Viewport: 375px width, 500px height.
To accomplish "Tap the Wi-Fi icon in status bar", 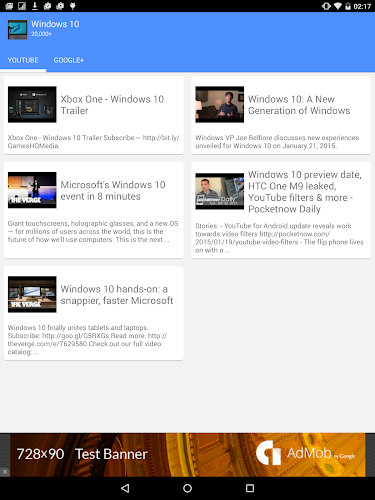I will click(338, 6).
